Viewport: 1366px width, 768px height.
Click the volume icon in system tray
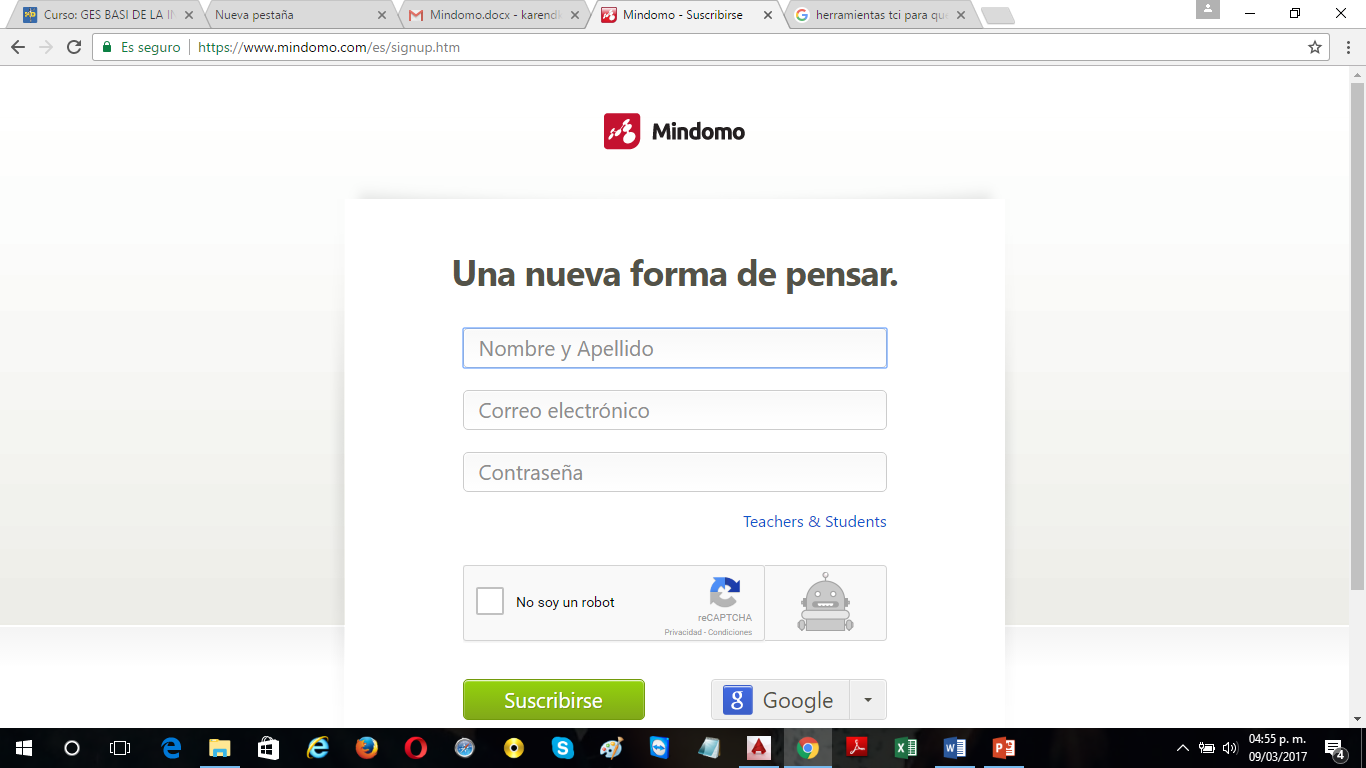(x=1230, y=748)
